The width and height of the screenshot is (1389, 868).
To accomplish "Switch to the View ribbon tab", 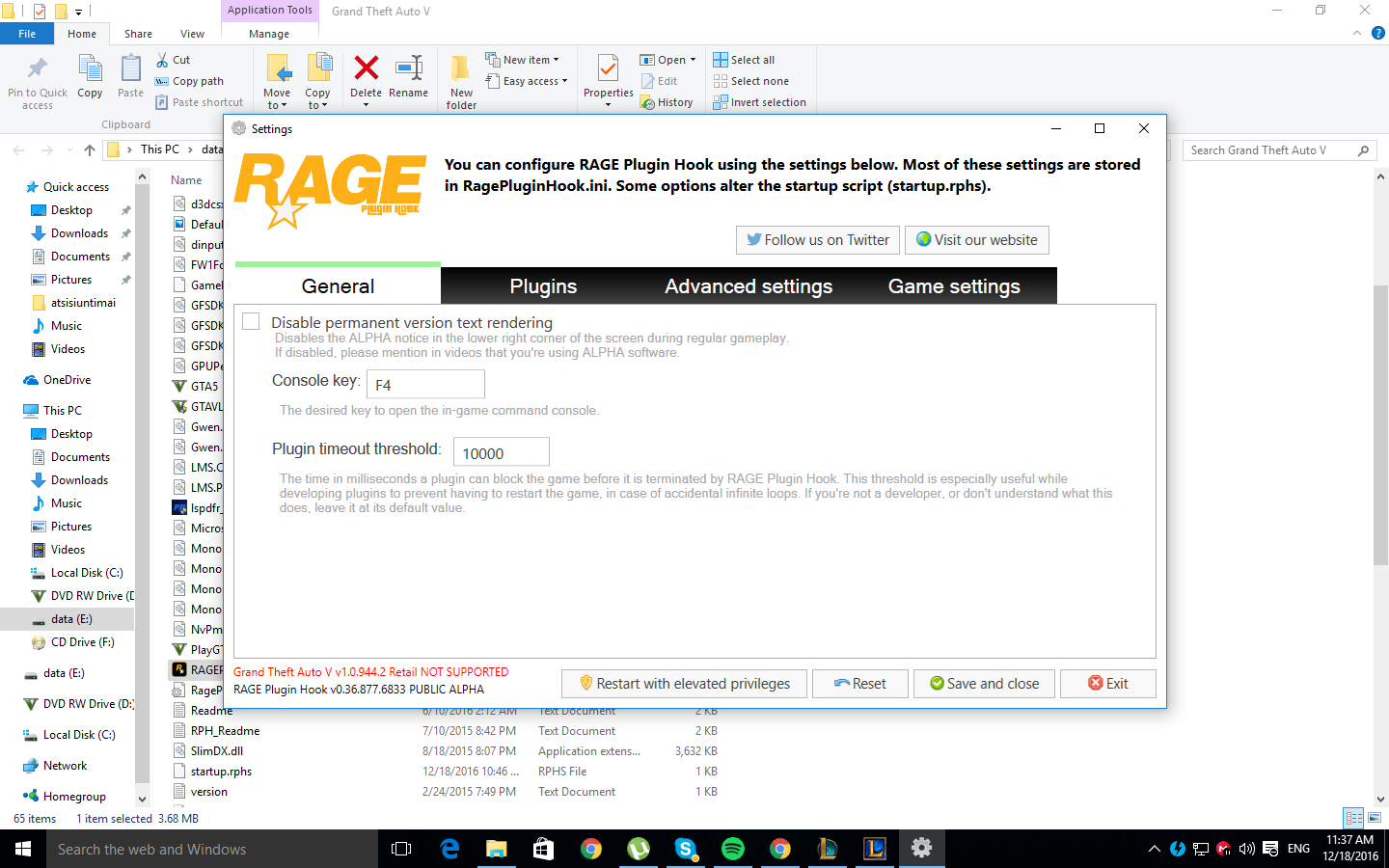I will (x=192, y=34).
